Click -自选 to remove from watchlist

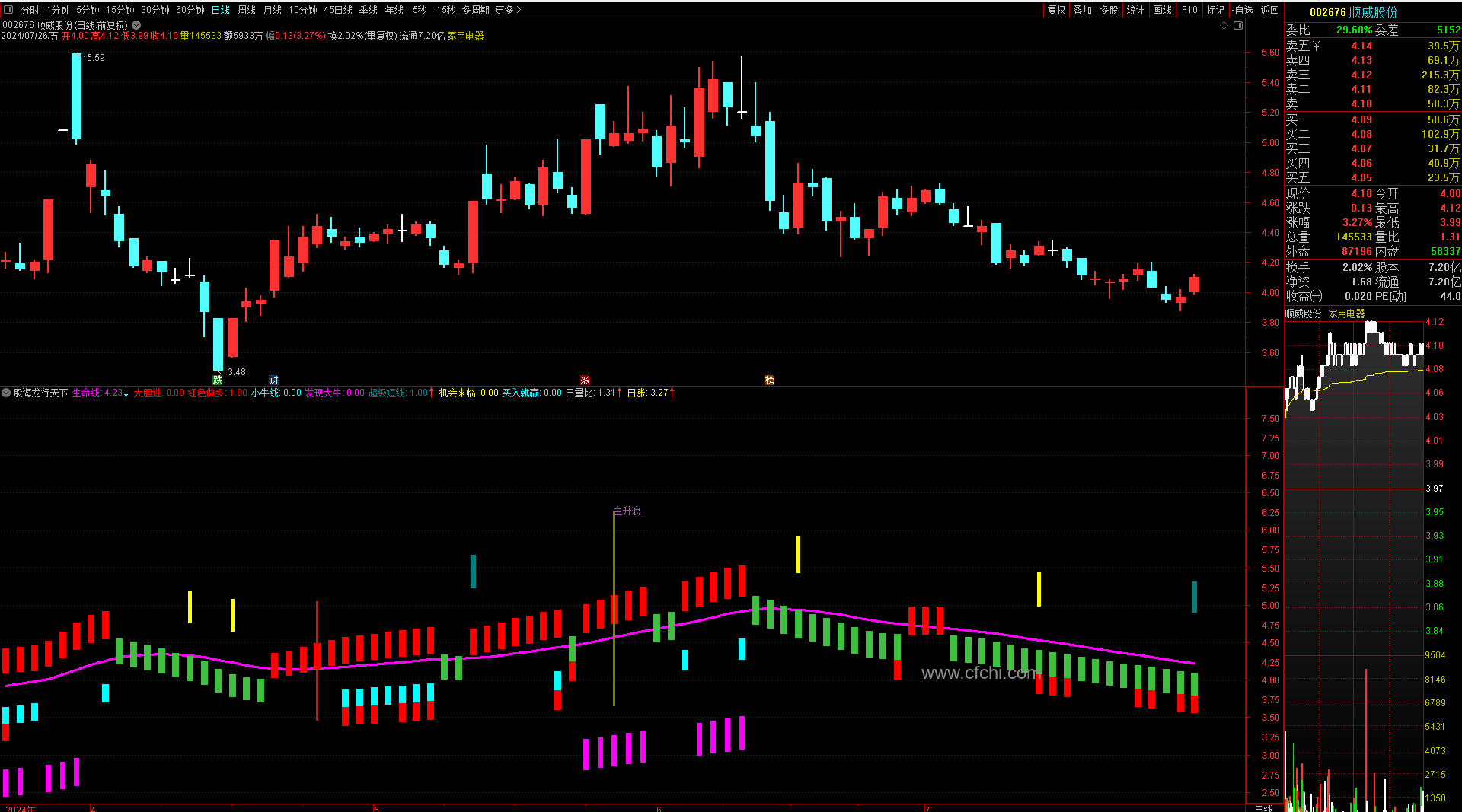coord(1243,10)
